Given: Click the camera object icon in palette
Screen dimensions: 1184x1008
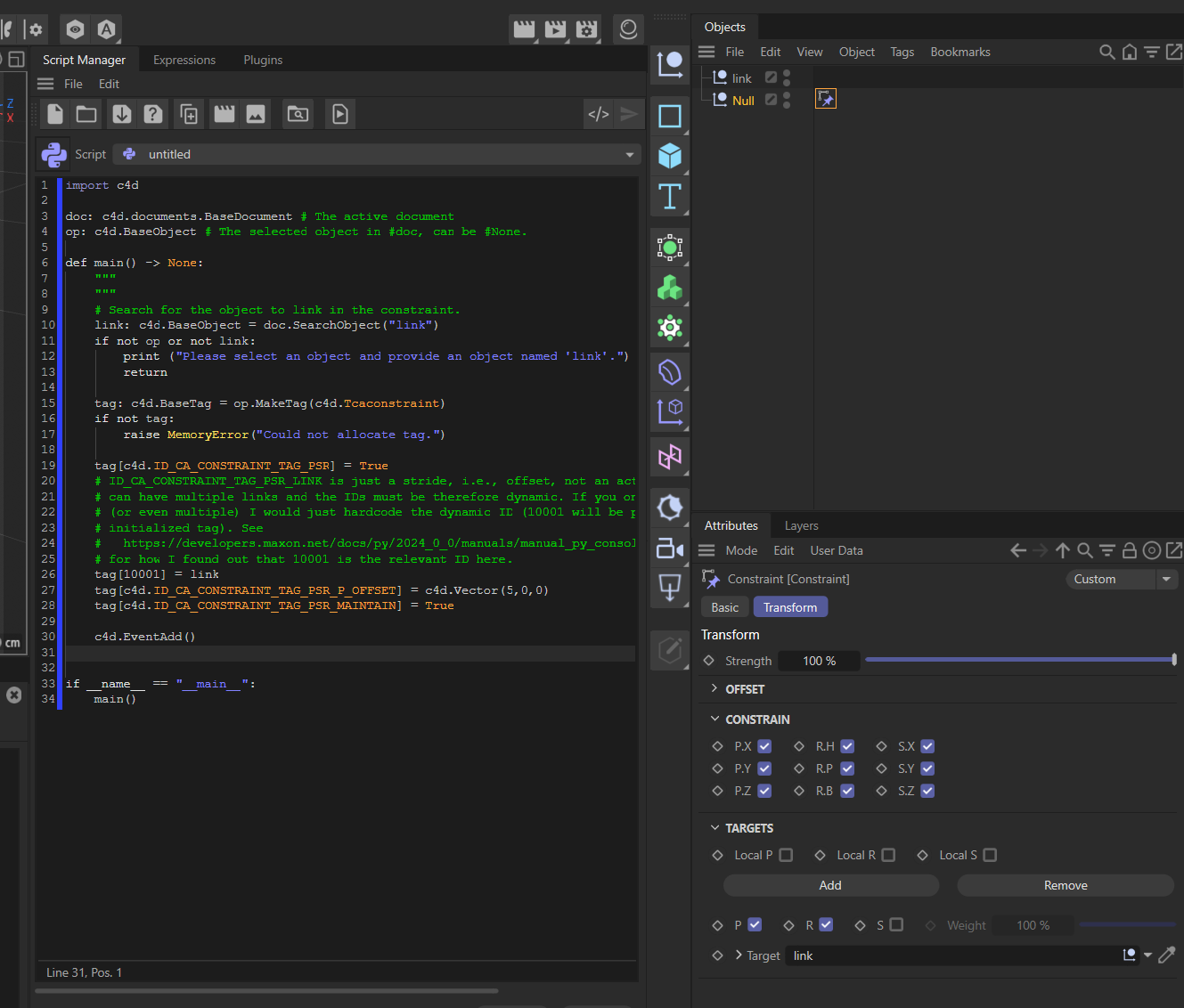Looking at the screenshot, I should [x=669, y=548].
